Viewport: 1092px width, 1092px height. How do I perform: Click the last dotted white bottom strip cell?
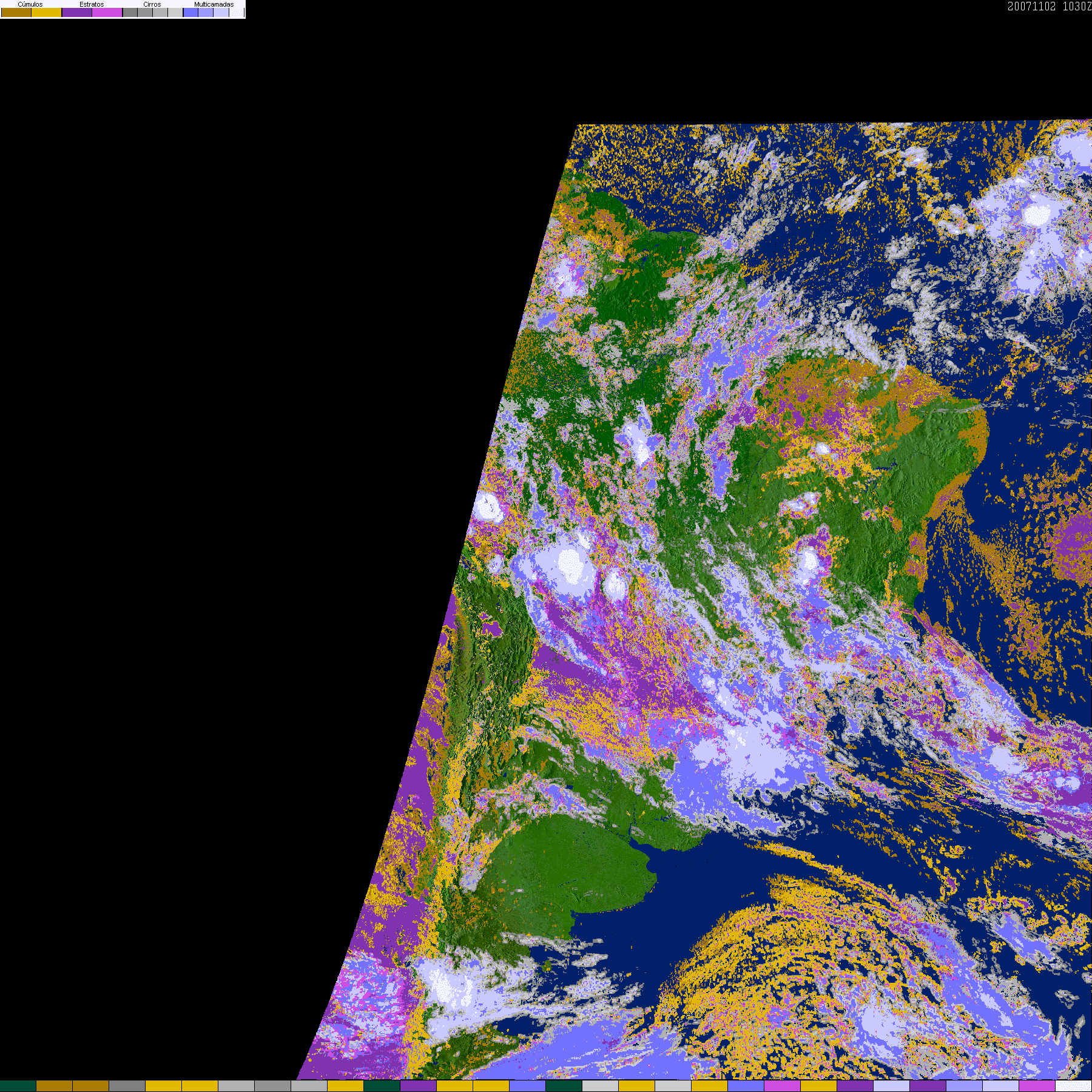[1074, 1086]
